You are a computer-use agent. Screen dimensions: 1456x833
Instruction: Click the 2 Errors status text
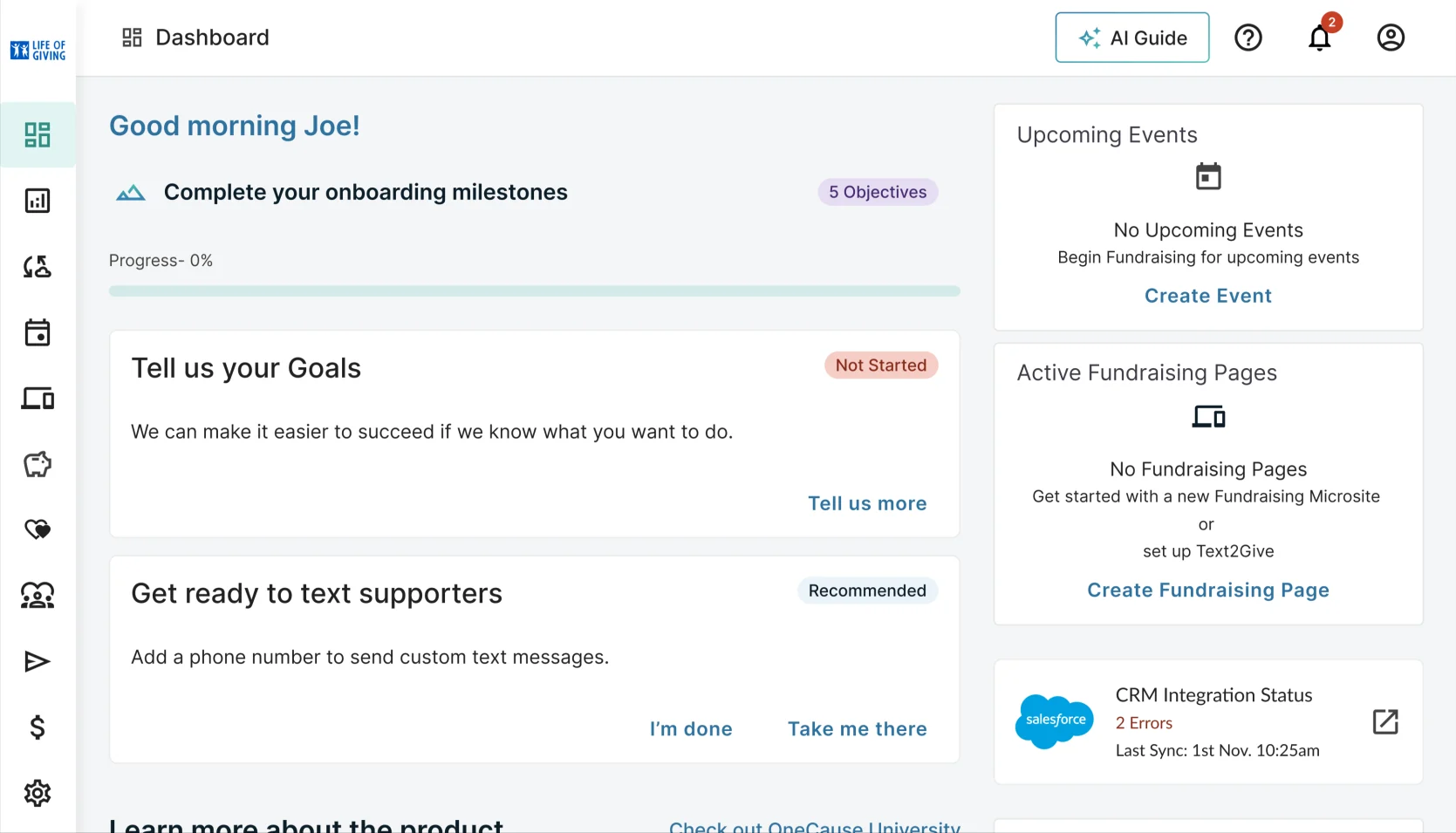(x=1144, y=723)
